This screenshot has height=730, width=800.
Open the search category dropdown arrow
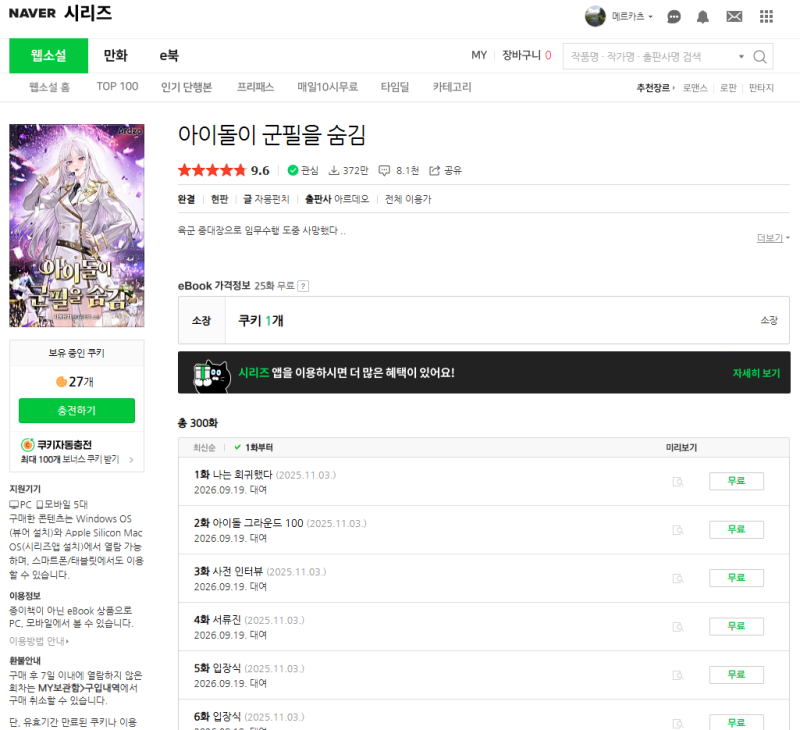741,57
